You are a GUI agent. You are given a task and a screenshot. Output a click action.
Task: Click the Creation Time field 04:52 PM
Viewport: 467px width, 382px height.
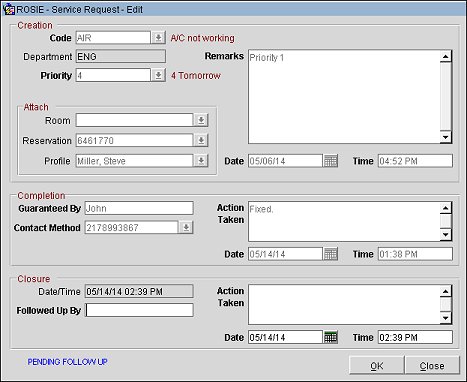(x=415, y=161)
